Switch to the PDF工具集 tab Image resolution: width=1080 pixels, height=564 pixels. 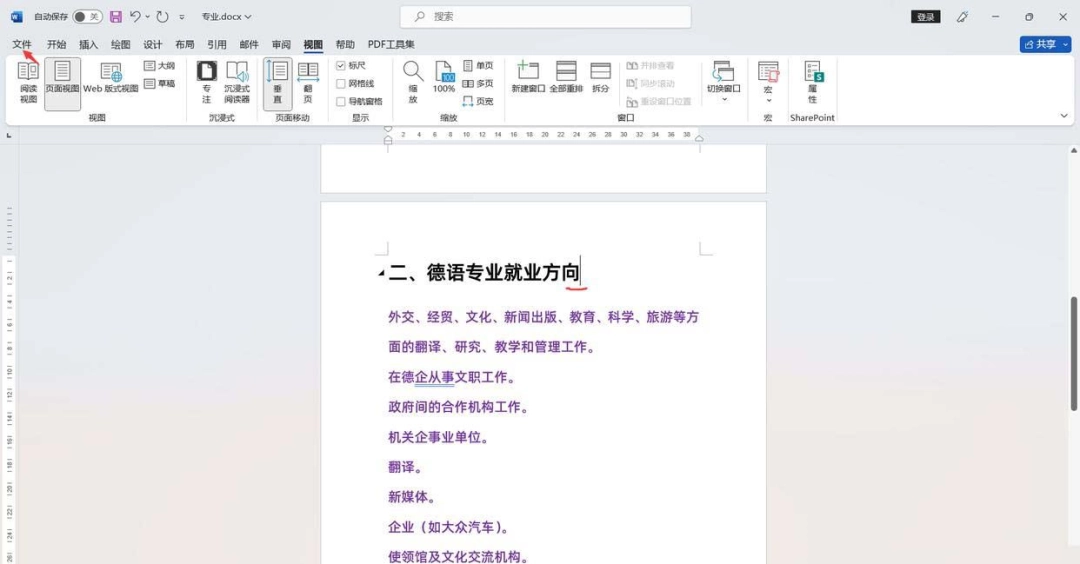pyautogui.click(x=391, y=44)
